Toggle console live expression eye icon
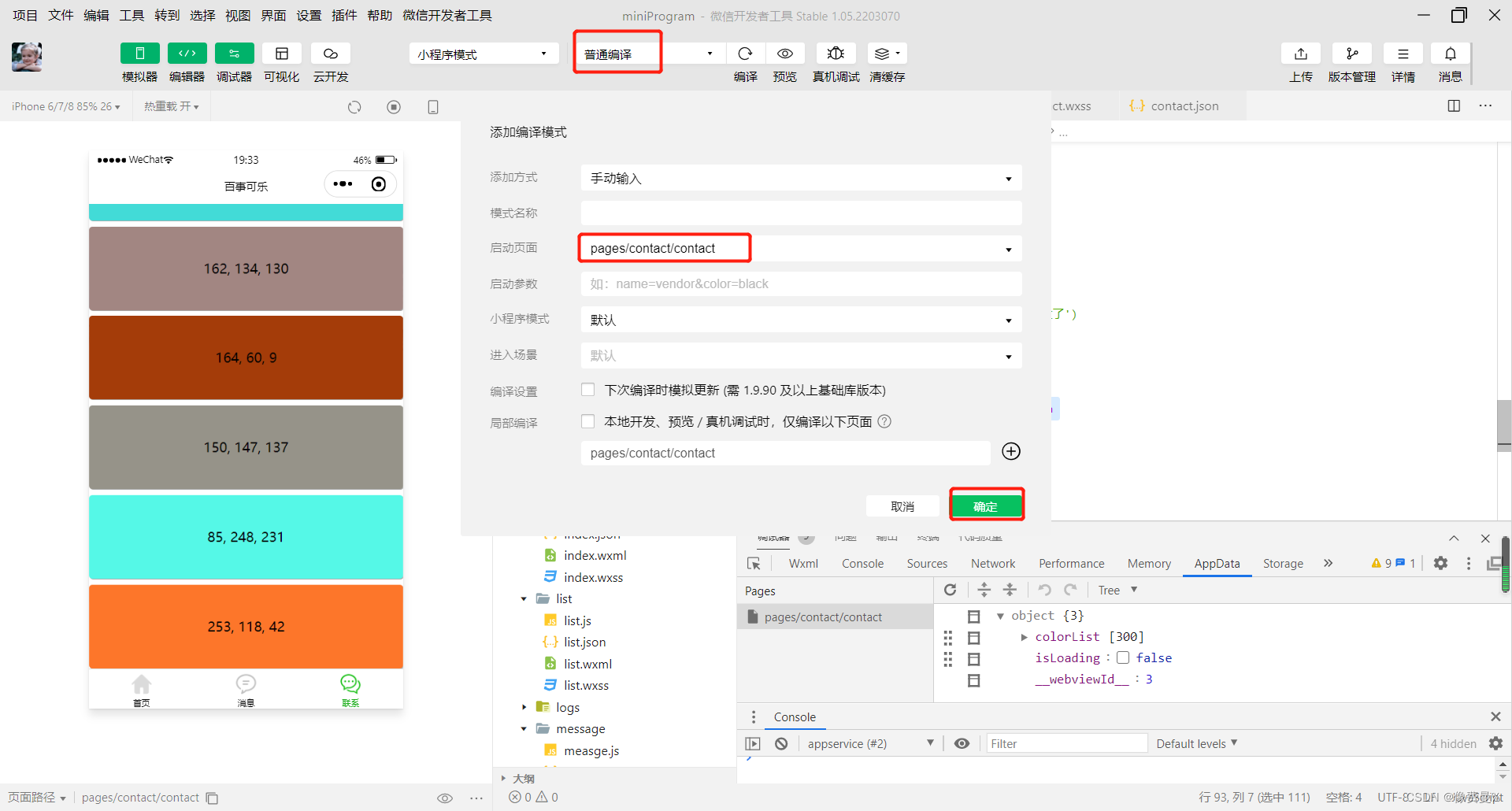The width and height of the screenshot is (1512, 811). [x=962, y=743]
